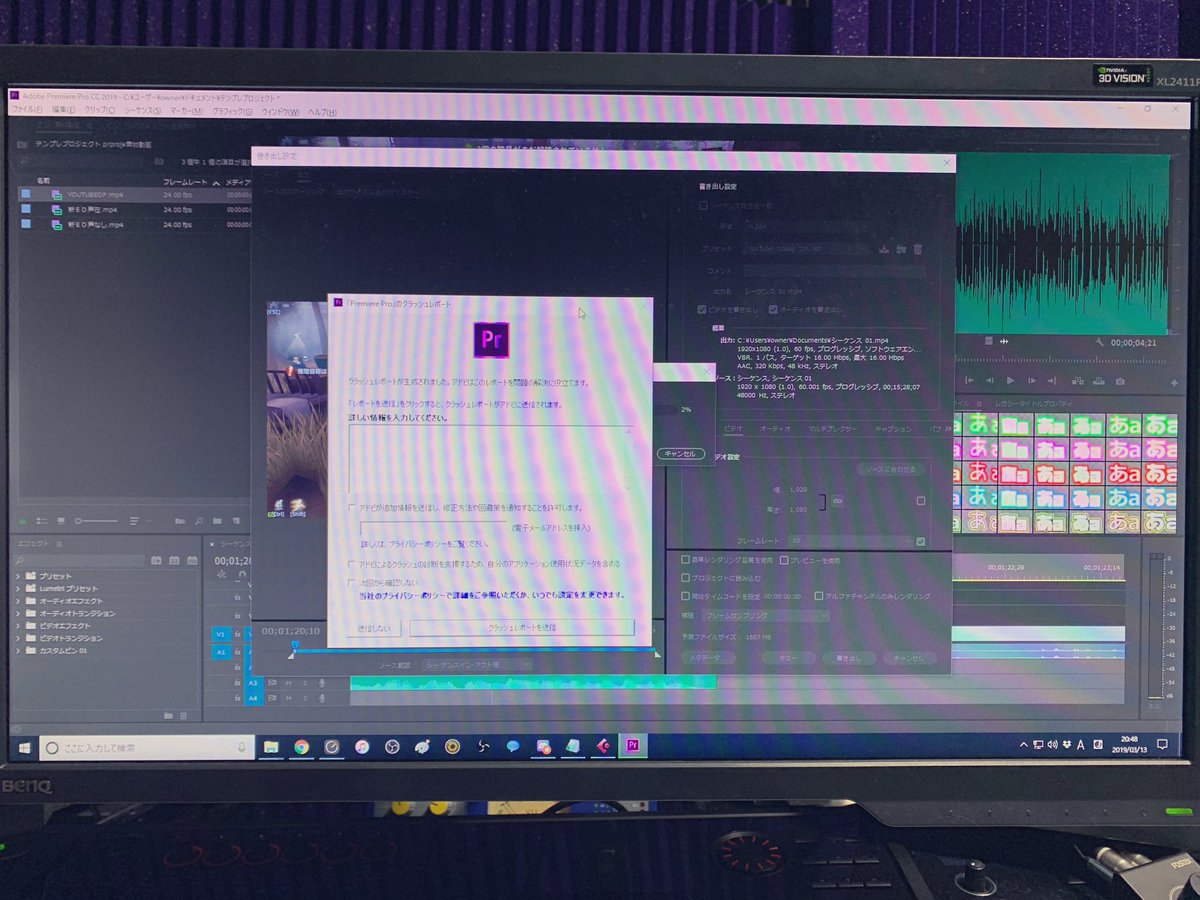Open シーケンス menu
Screen dimensions: 1200x900
(x=143, y=111)
